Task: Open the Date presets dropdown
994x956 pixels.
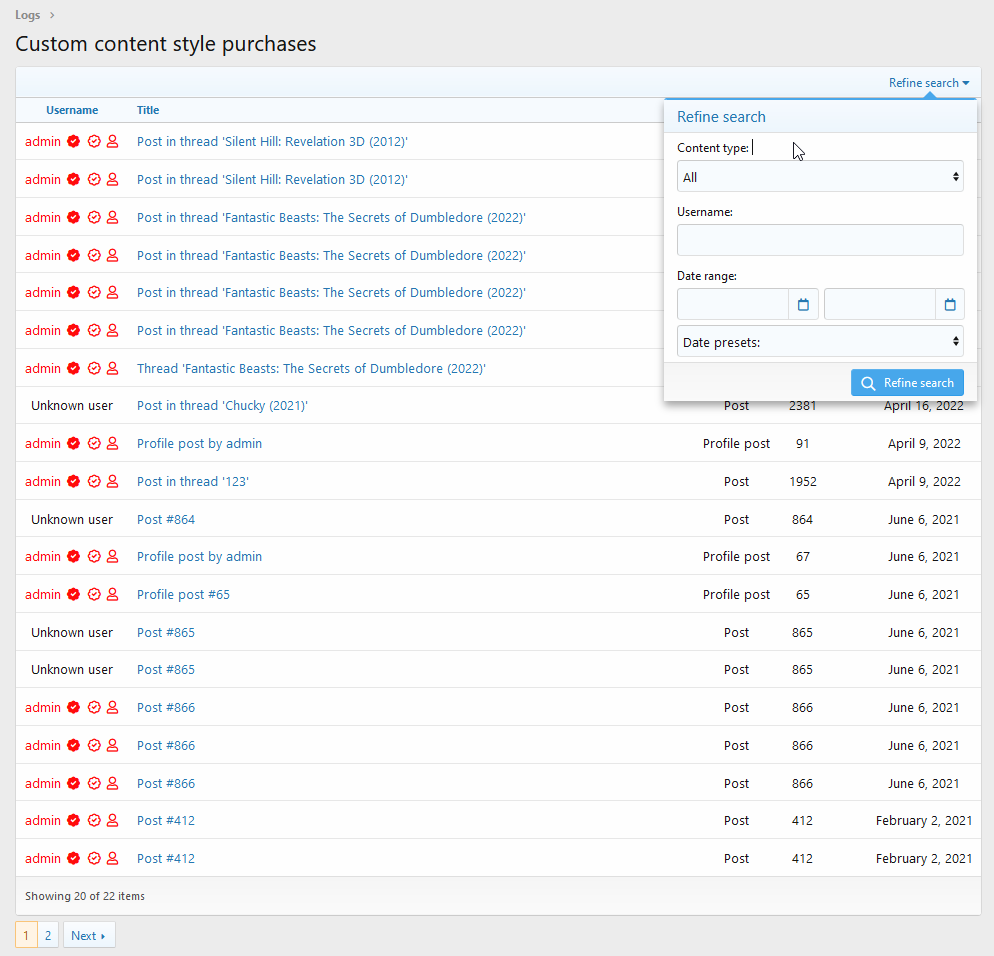Action: pos(820,342)
